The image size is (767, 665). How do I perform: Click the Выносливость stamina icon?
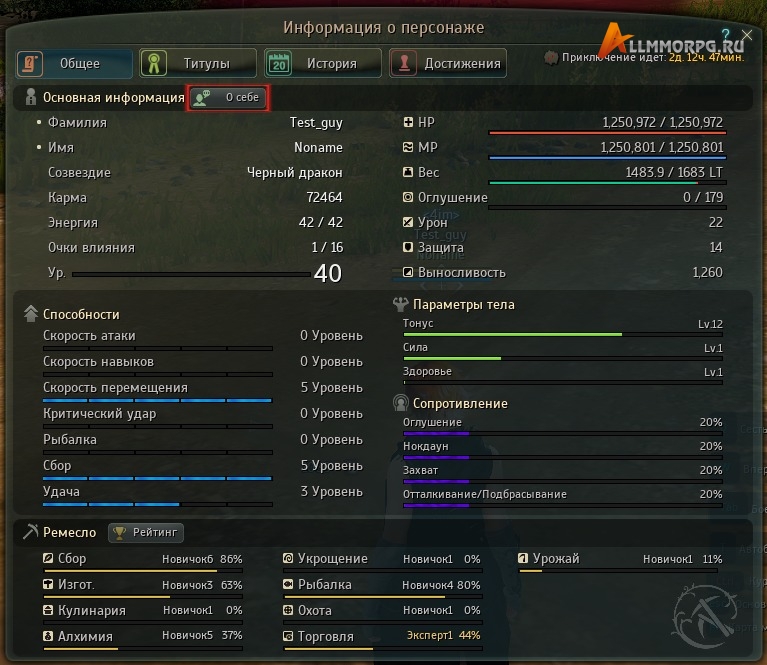pyautogui.click(x=408, y=272)
